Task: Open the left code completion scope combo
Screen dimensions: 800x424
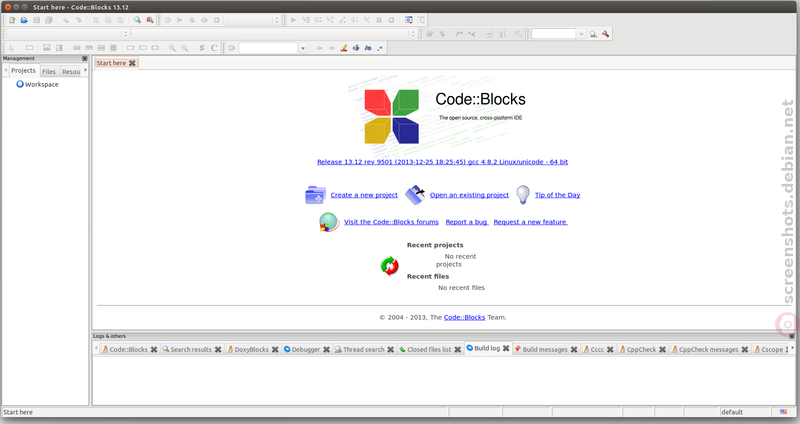Action: tap(67, 34)
